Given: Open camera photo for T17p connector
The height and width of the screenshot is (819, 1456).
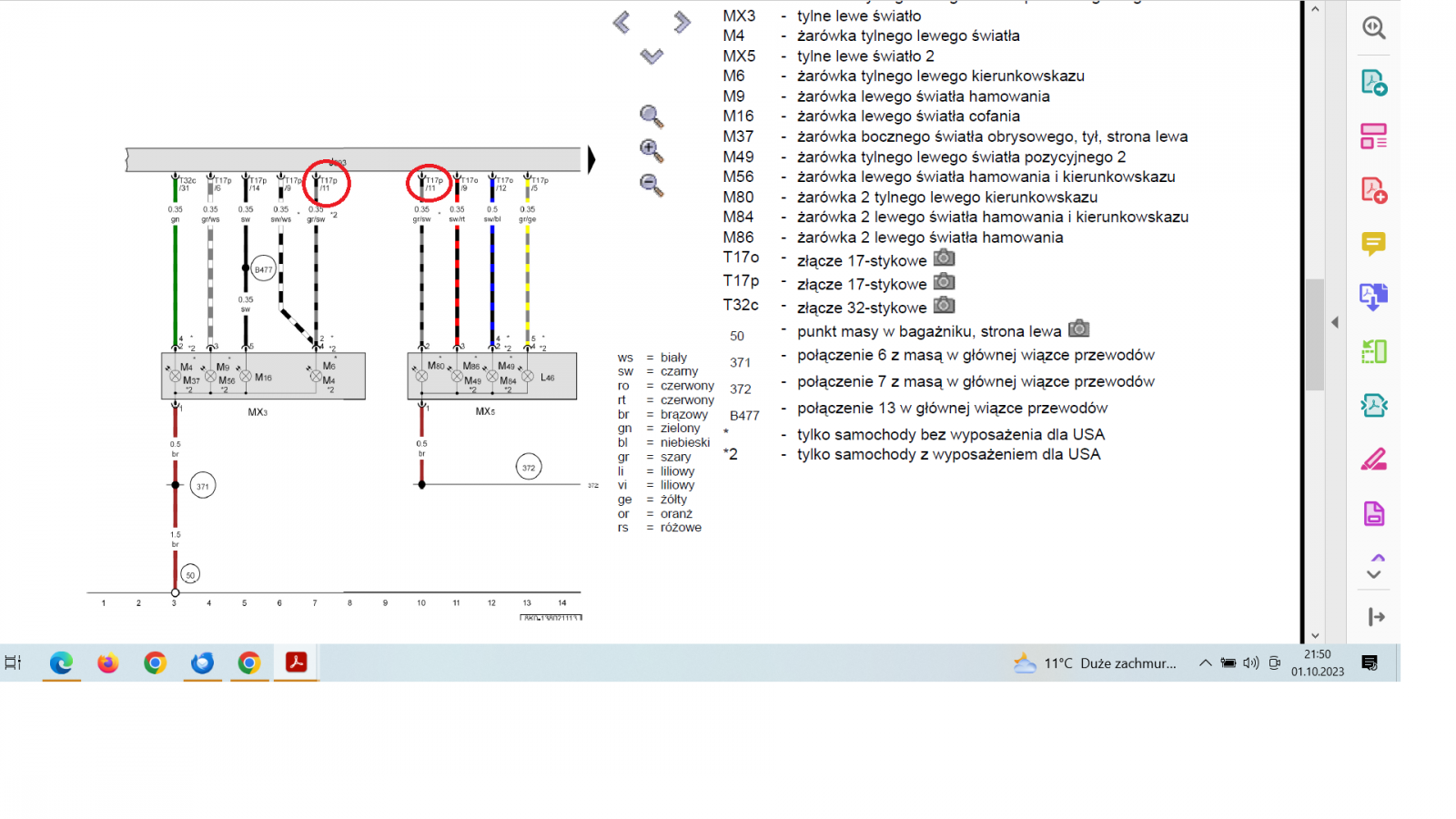Looking at the screenshot, I should coord(945,281).
